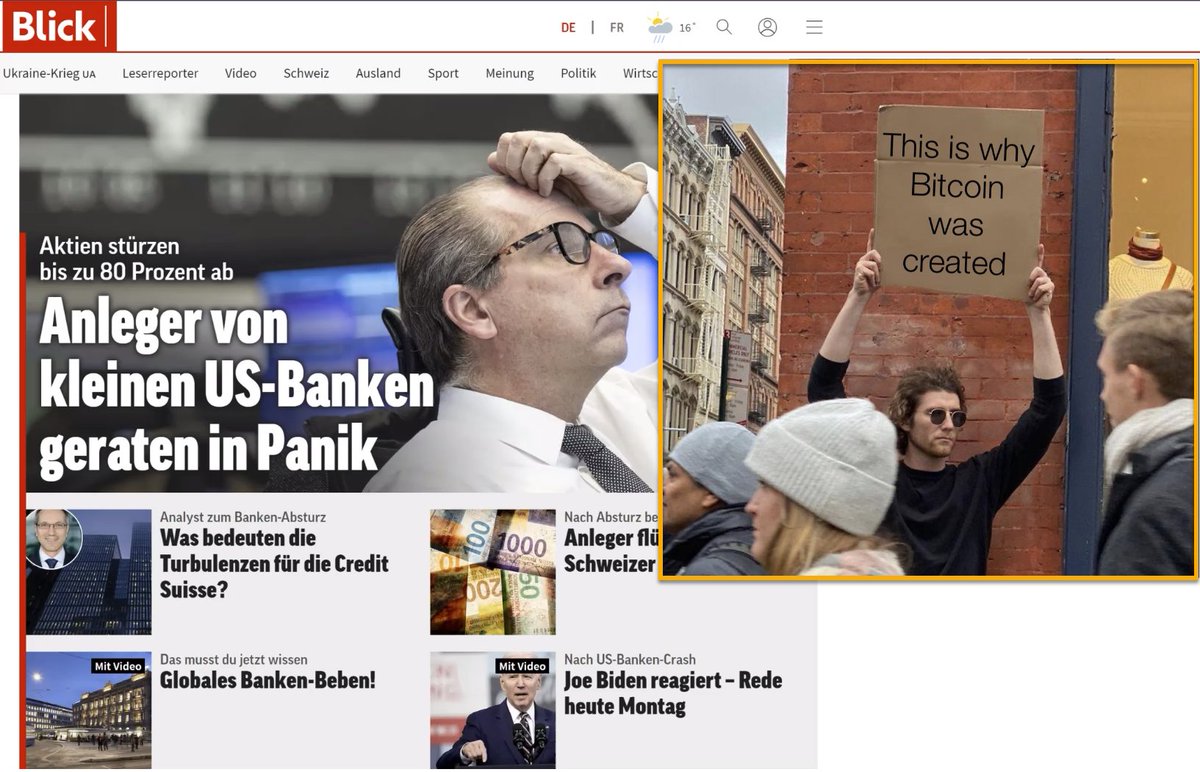Viewport: 1200px width, 772px height.
Task: Open the Schweiz section
Action: (306, 73)
